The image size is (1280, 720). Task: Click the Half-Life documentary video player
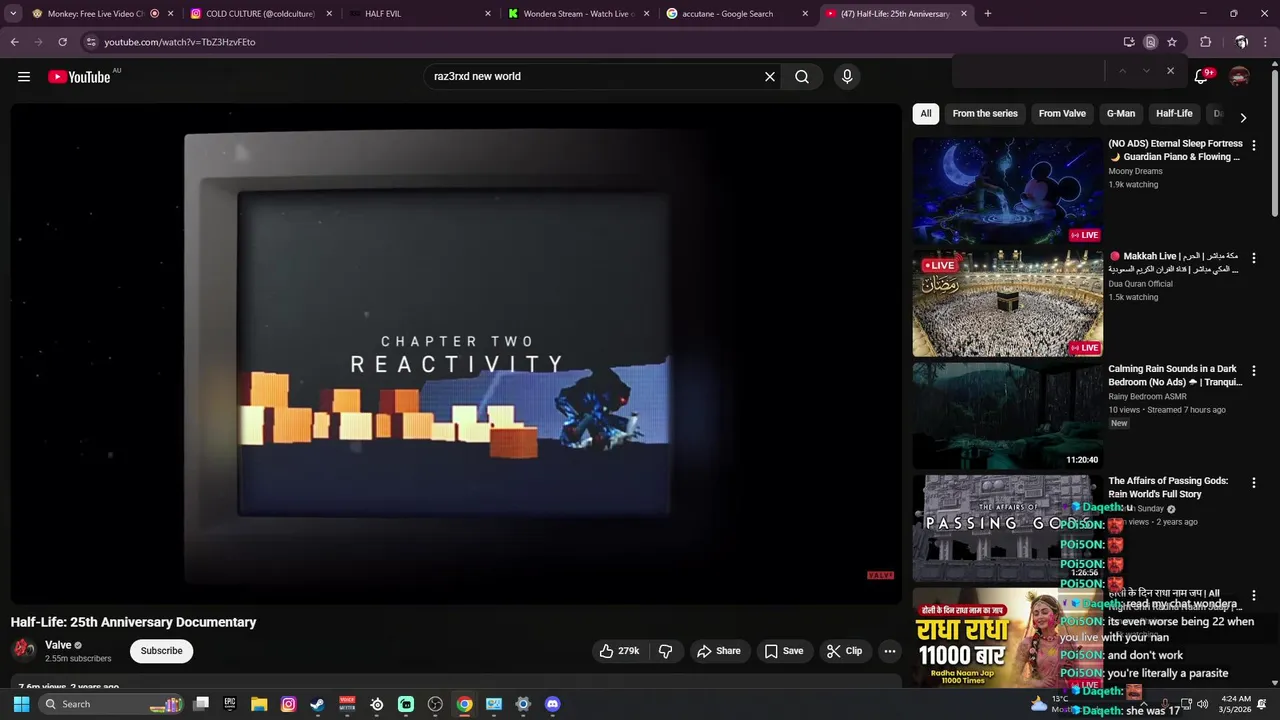[x=456, y=354]
